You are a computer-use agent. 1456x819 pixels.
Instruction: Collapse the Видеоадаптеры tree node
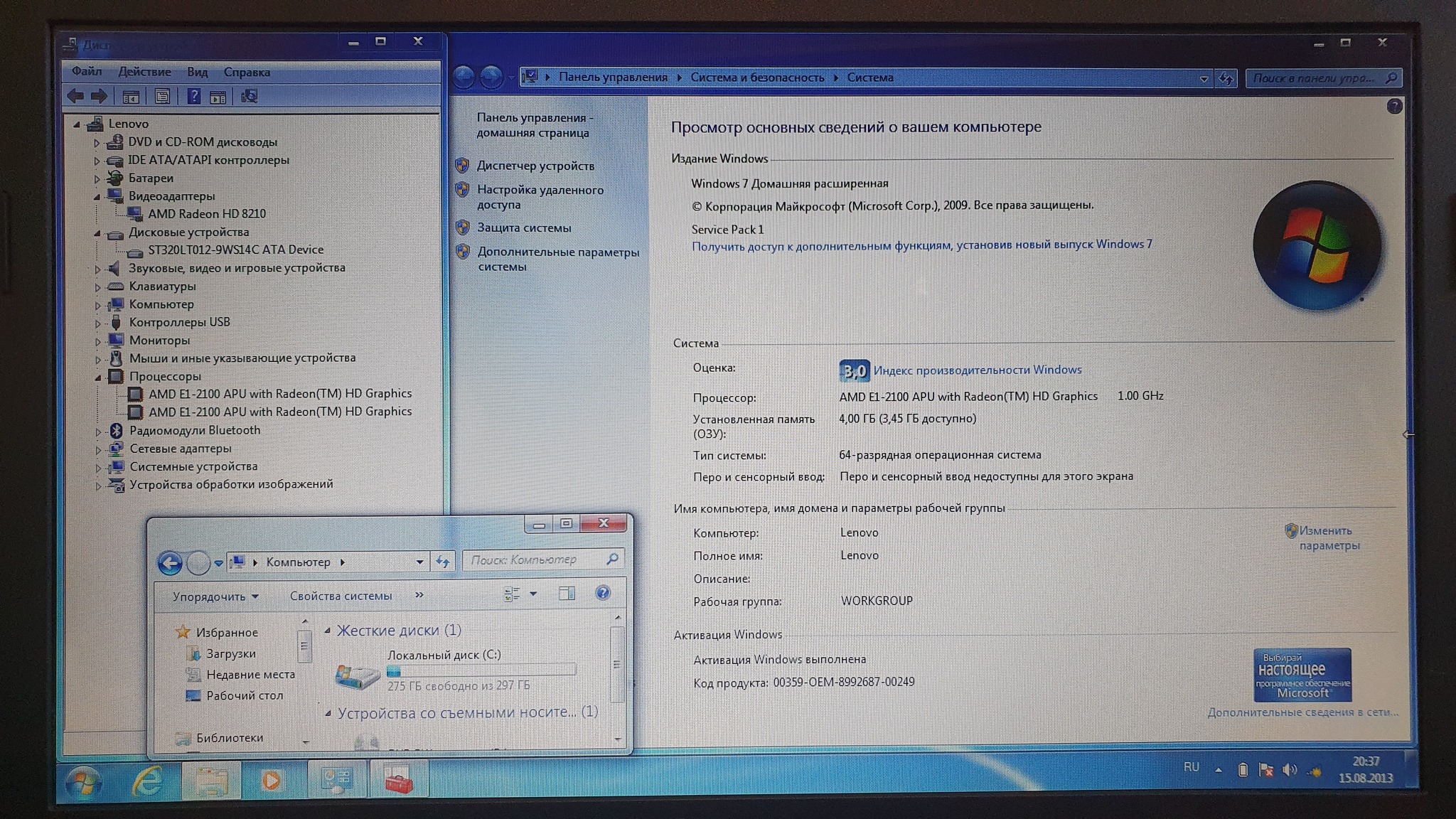(x=97, y=197)
